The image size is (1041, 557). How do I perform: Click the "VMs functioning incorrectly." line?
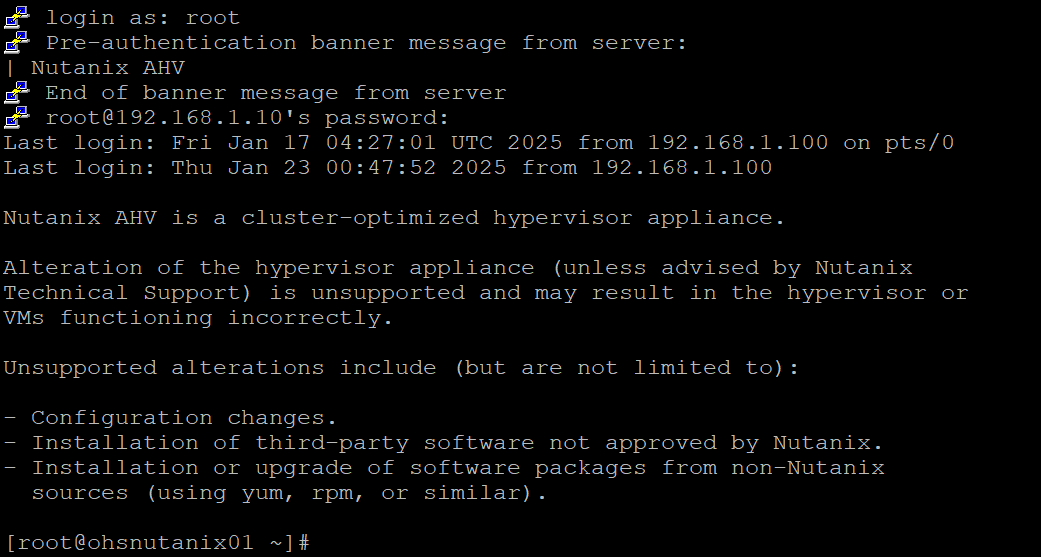[199, 318]
